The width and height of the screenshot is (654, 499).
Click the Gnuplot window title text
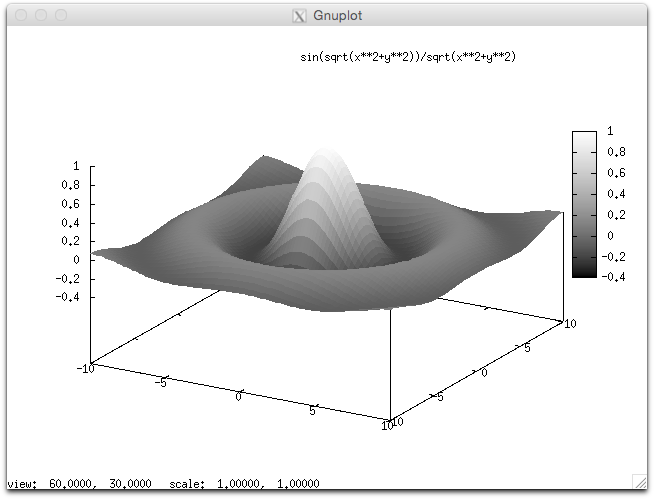(337, 15)
